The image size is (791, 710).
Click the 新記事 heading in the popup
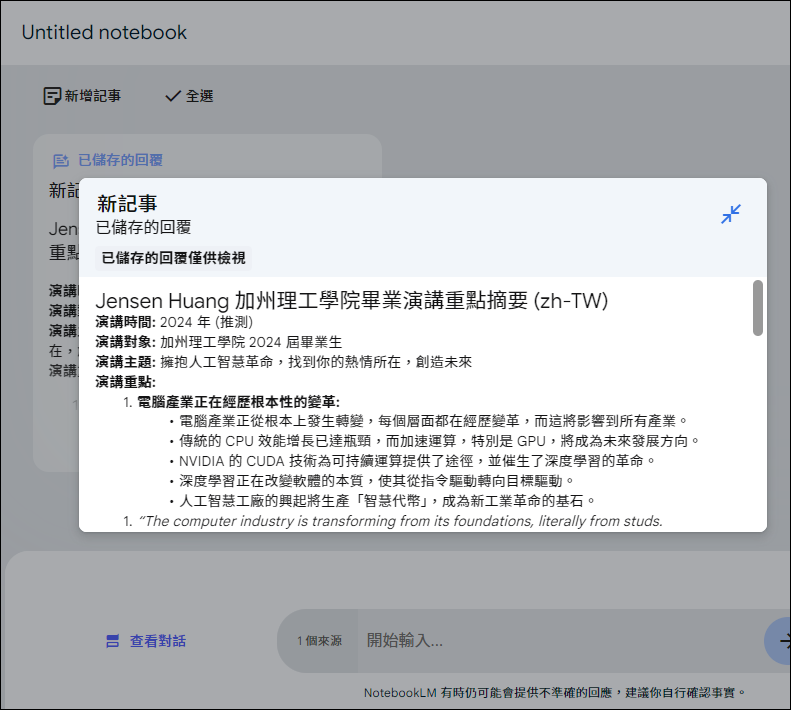127,204
